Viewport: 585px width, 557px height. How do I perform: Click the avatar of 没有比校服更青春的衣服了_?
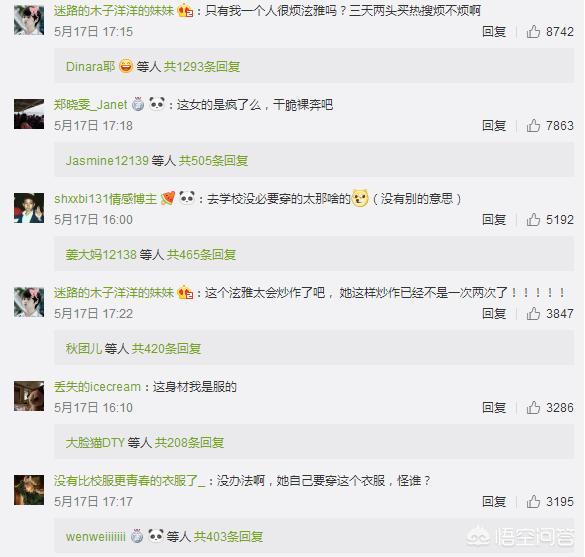coord(29,489)
